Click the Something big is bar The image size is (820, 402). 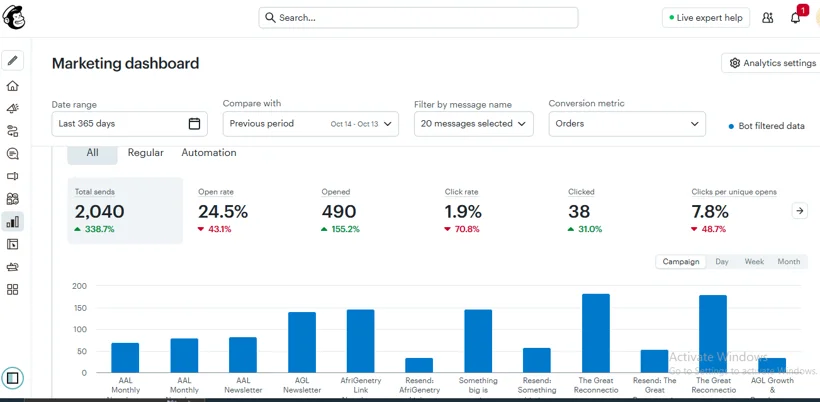point(478,341)
